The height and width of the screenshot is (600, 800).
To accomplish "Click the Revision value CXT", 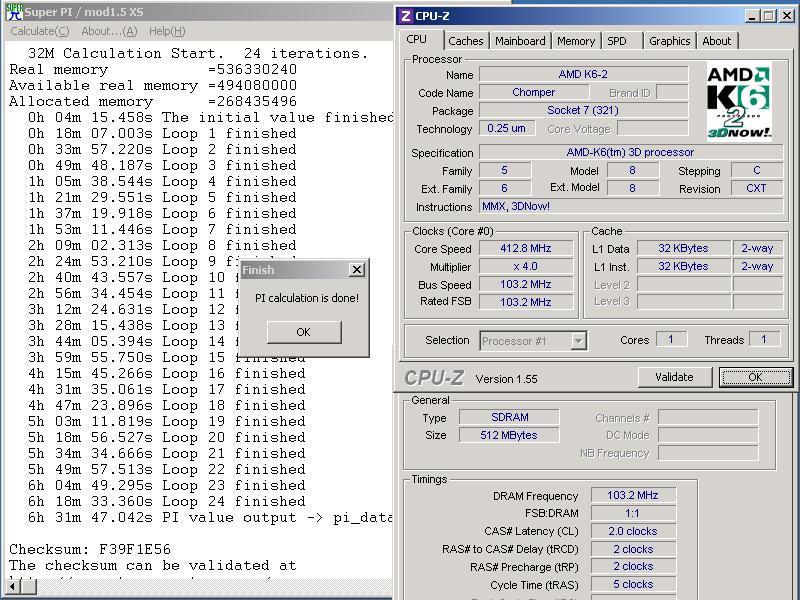I will 757,188.
